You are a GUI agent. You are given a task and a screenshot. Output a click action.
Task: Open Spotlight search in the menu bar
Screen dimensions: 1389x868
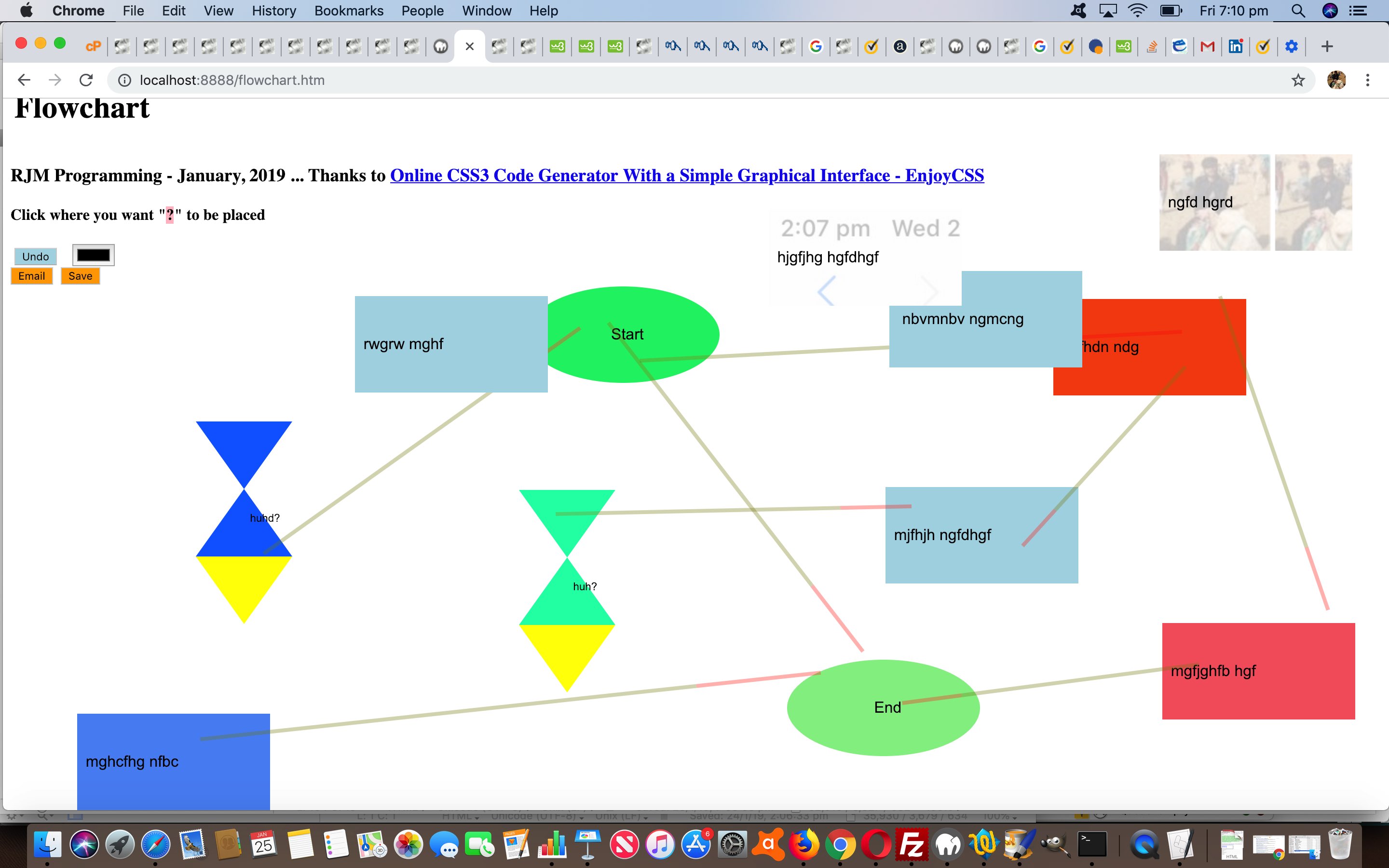click(1298, 10)
